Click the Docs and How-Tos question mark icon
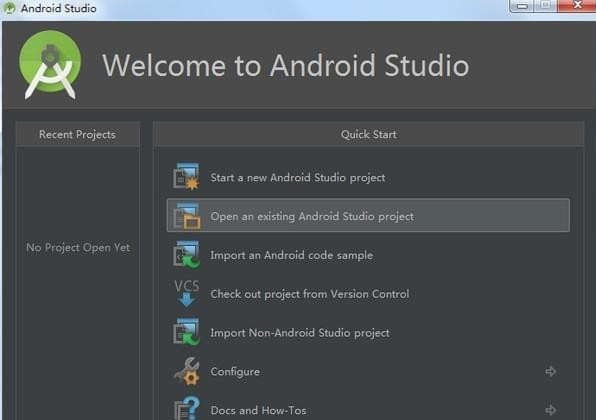The width and height of the screenshot is (596, 420). [186, 408]
